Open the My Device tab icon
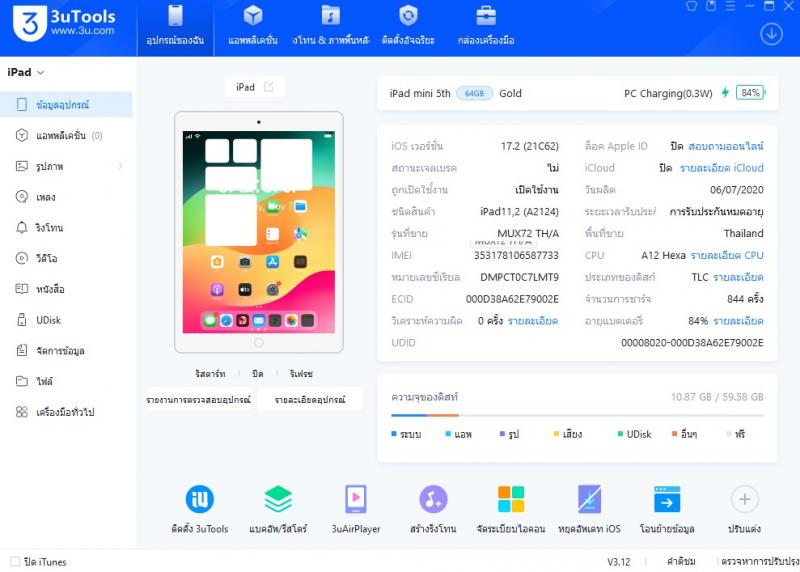Screen dimensions: 800x572 [175, 16]
